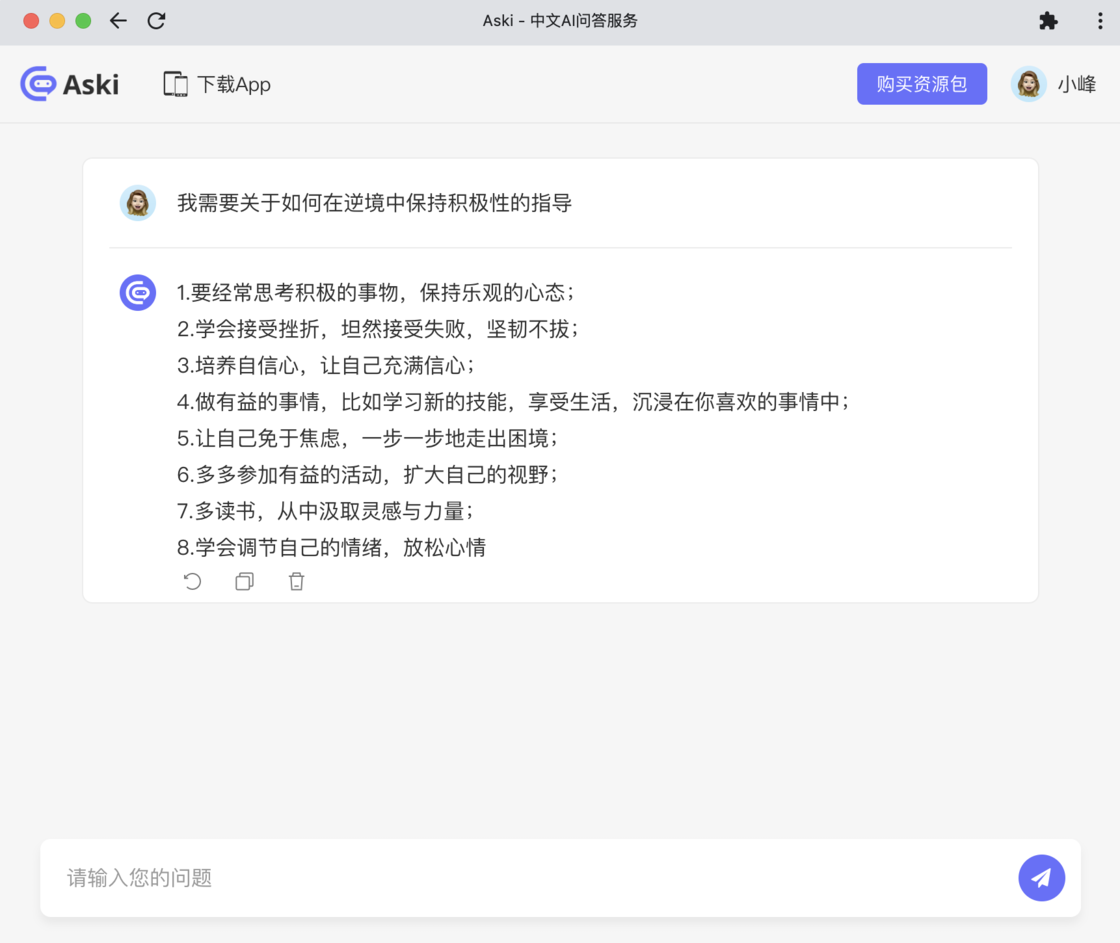Click the phone icon beside 下载App
Screen dimensions: 1120x943
(175, 84)
